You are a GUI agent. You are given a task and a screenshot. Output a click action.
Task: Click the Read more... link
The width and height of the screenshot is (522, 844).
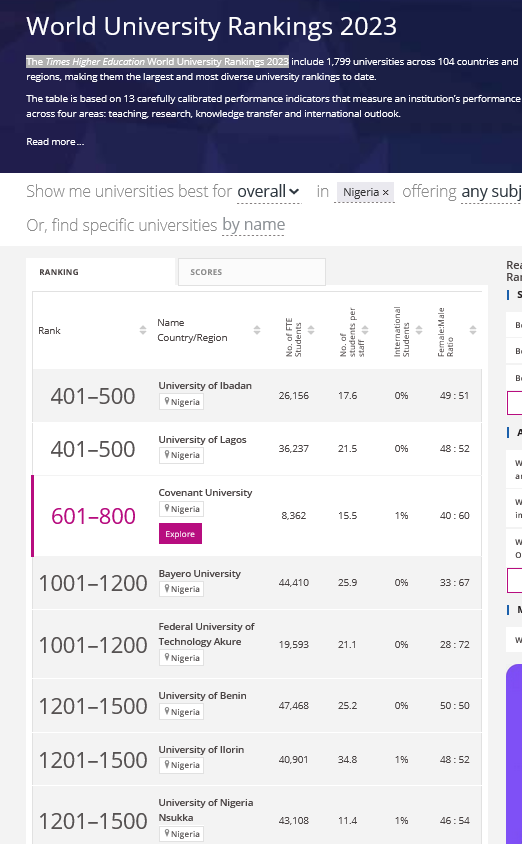pos(55,142)
